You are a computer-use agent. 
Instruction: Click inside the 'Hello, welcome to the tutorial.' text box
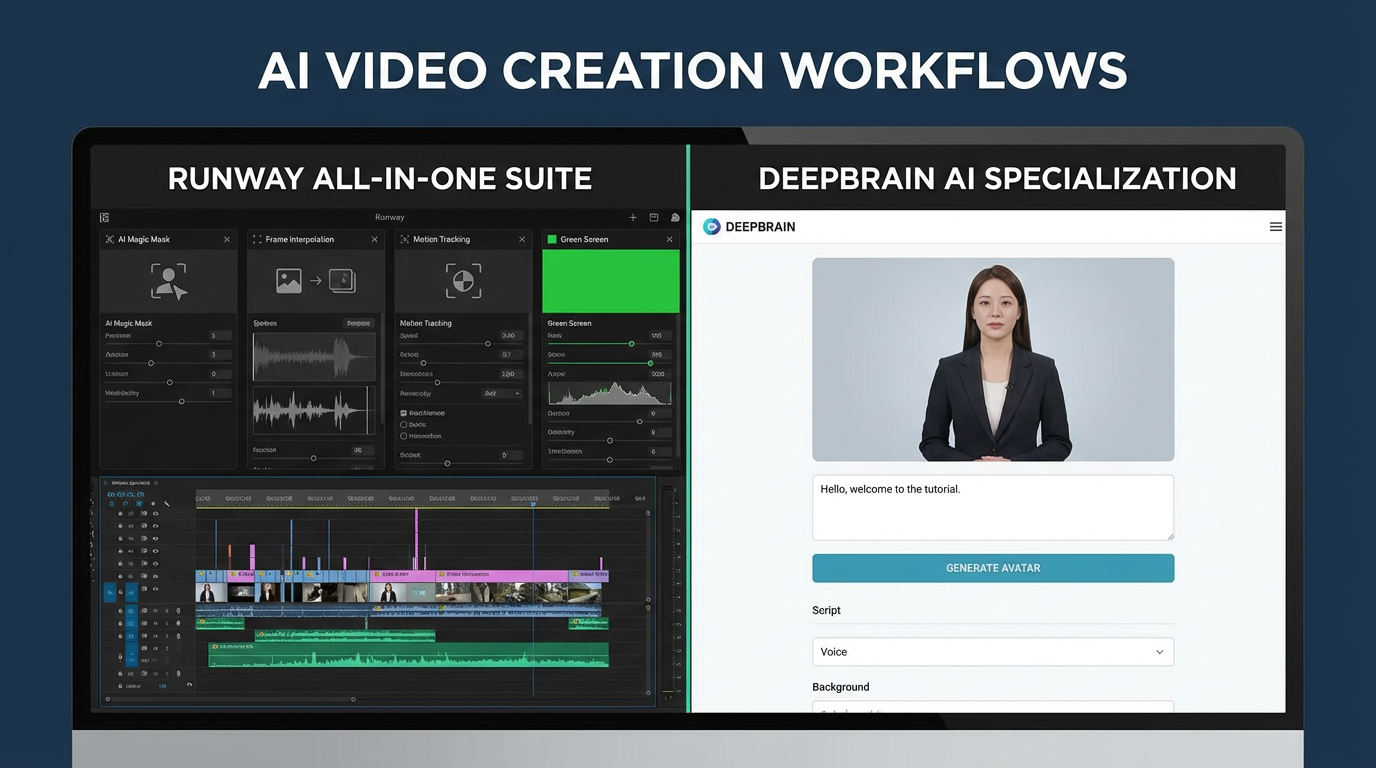point(993,508)
